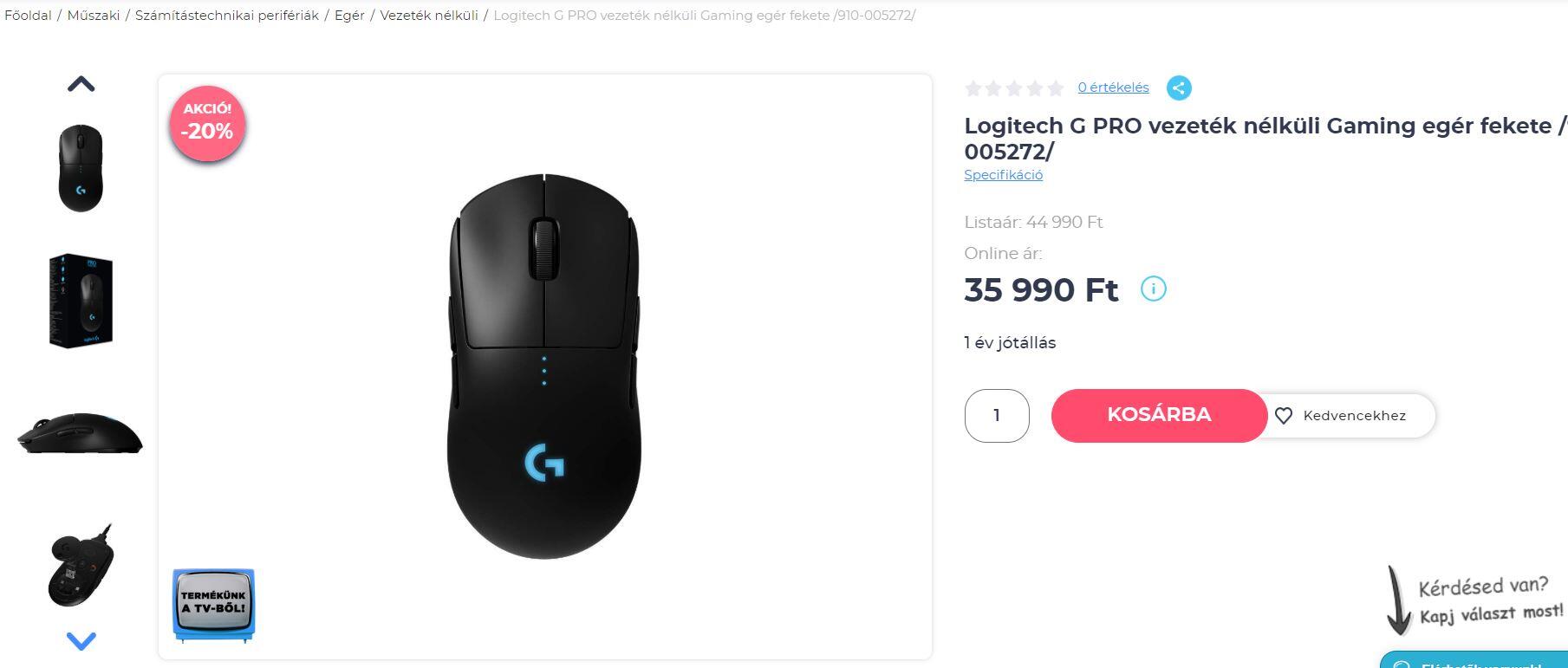Select the mouse underside thumbnail
Image resolution: width=1568 pixels, height=668 pixels.
coord(81,566)
